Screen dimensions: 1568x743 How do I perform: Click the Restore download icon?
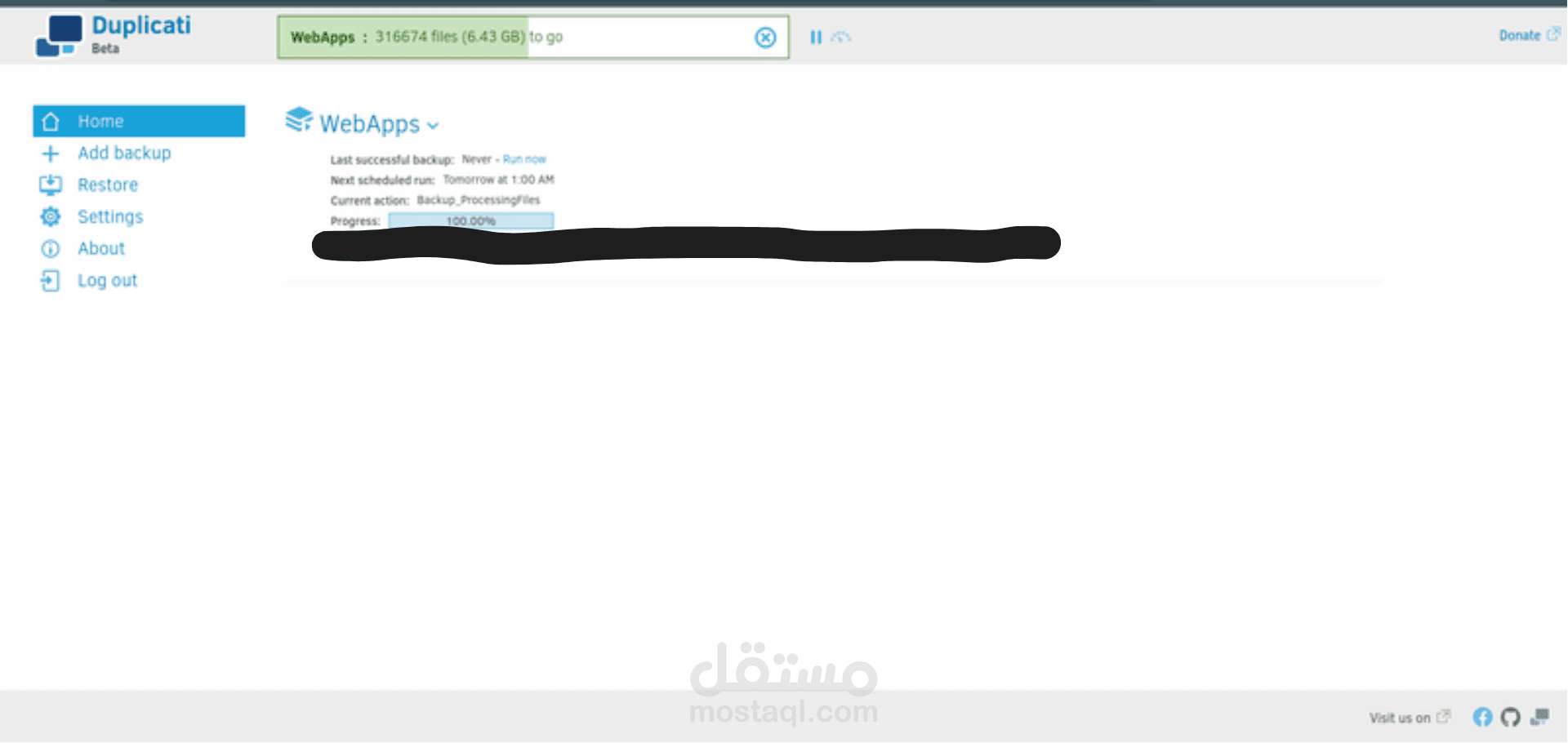(x=51, y=185)
